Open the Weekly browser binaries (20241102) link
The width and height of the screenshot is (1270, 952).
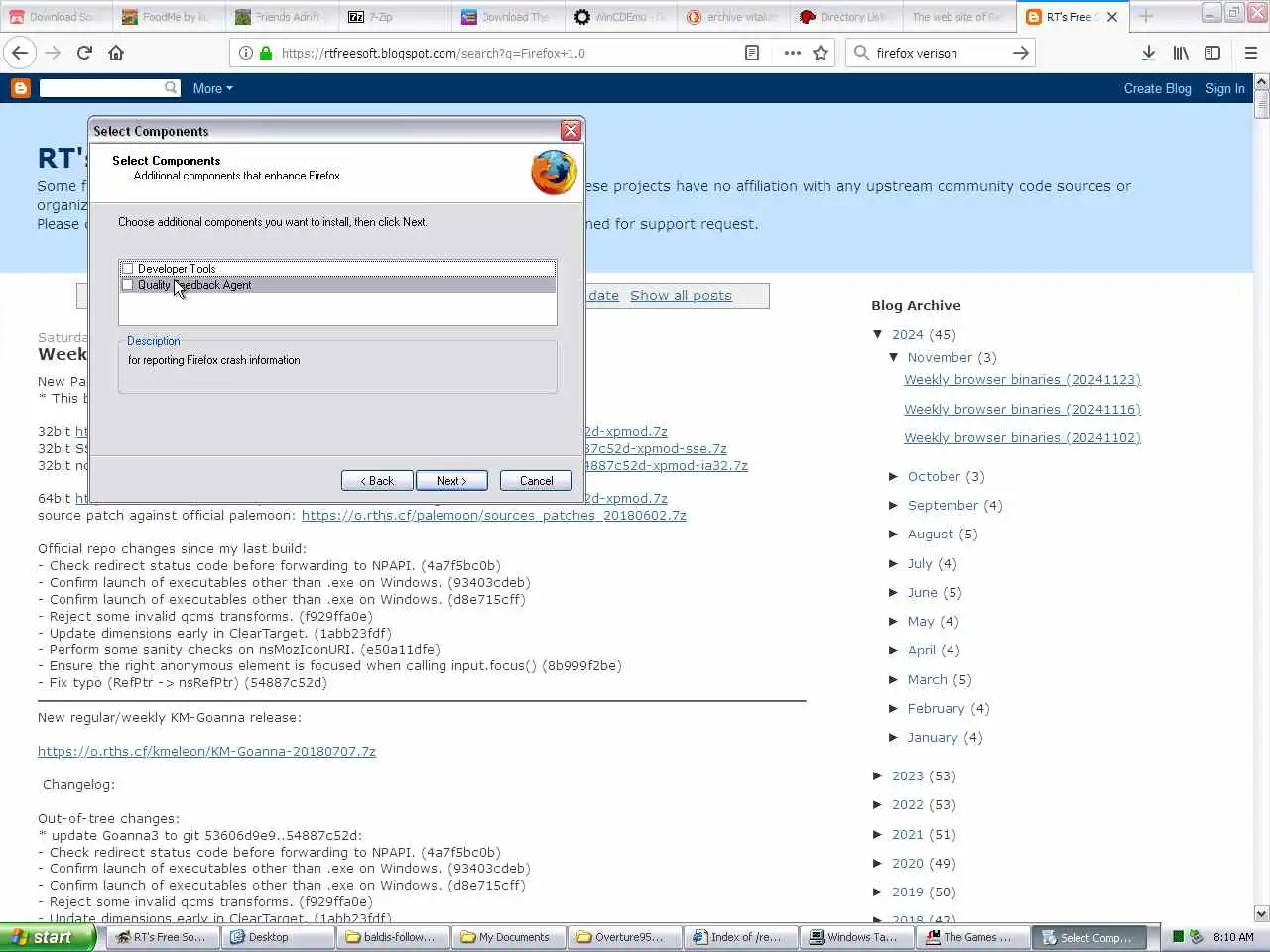(1022, 437)
